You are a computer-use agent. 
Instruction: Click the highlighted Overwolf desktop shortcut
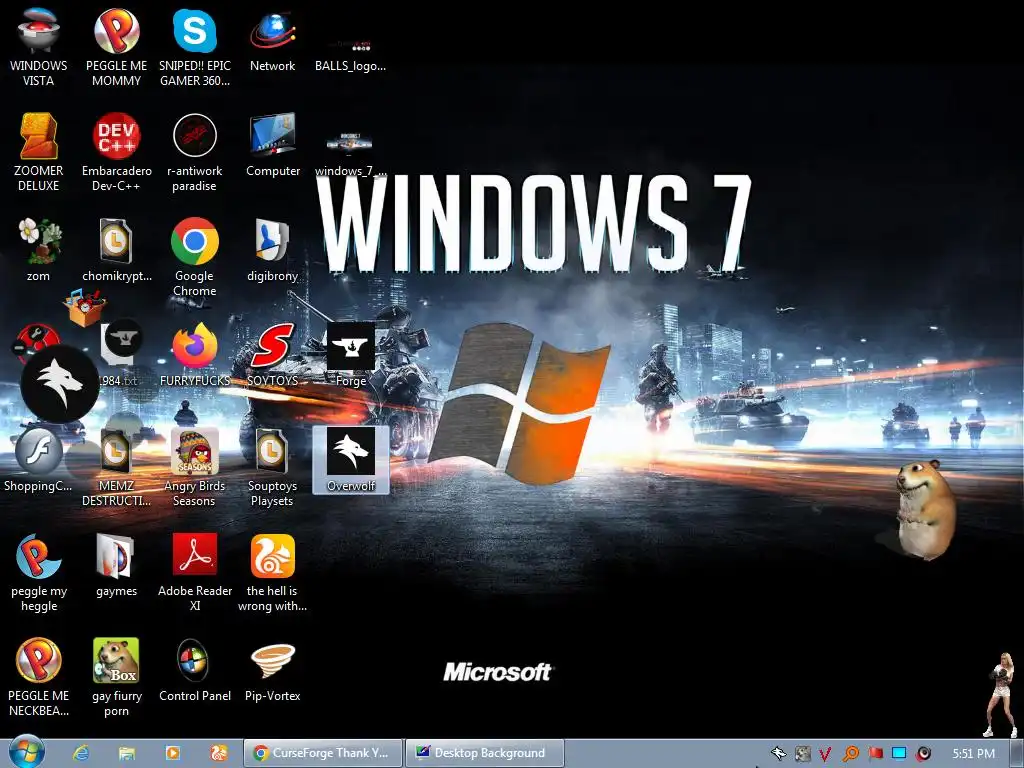(351, 460)
